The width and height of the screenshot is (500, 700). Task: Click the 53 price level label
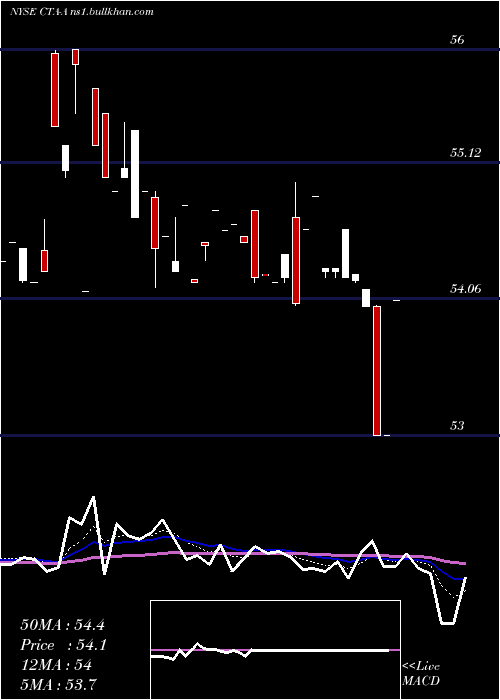click(x=457, y=425)
